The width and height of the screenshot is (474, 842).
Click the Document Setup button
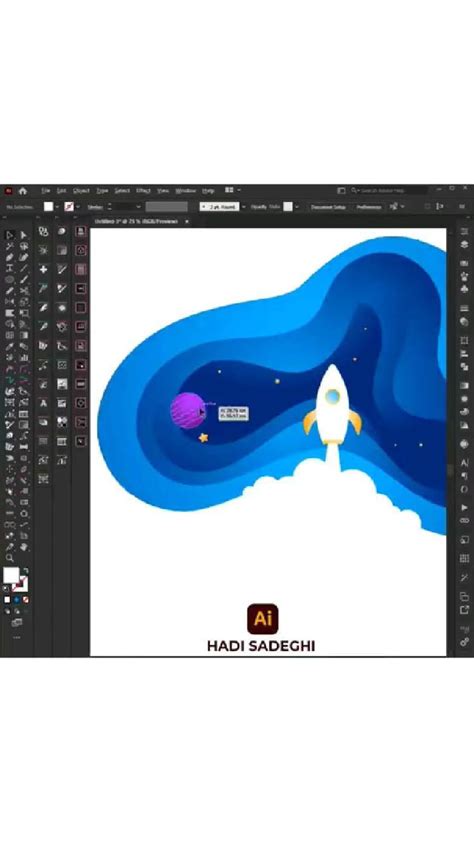coord(328,207)
